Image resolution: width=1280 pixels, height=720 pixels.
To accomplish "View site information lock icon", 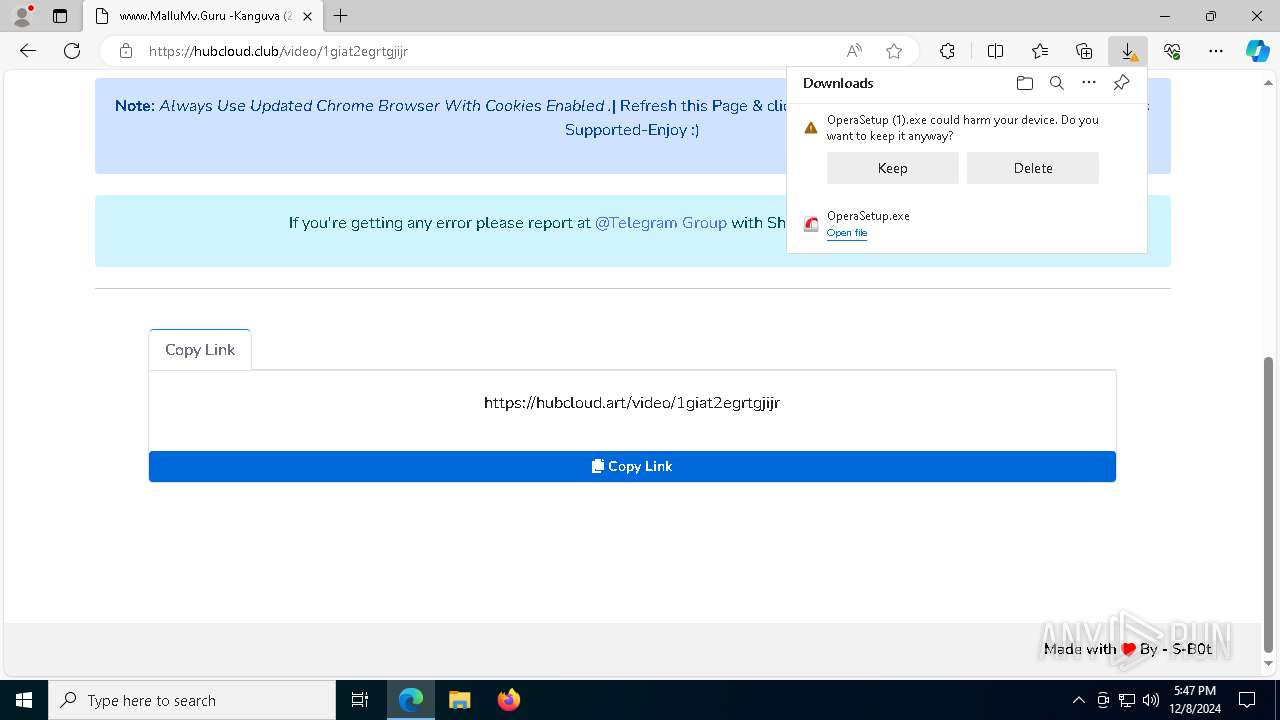I will point(125,51).
